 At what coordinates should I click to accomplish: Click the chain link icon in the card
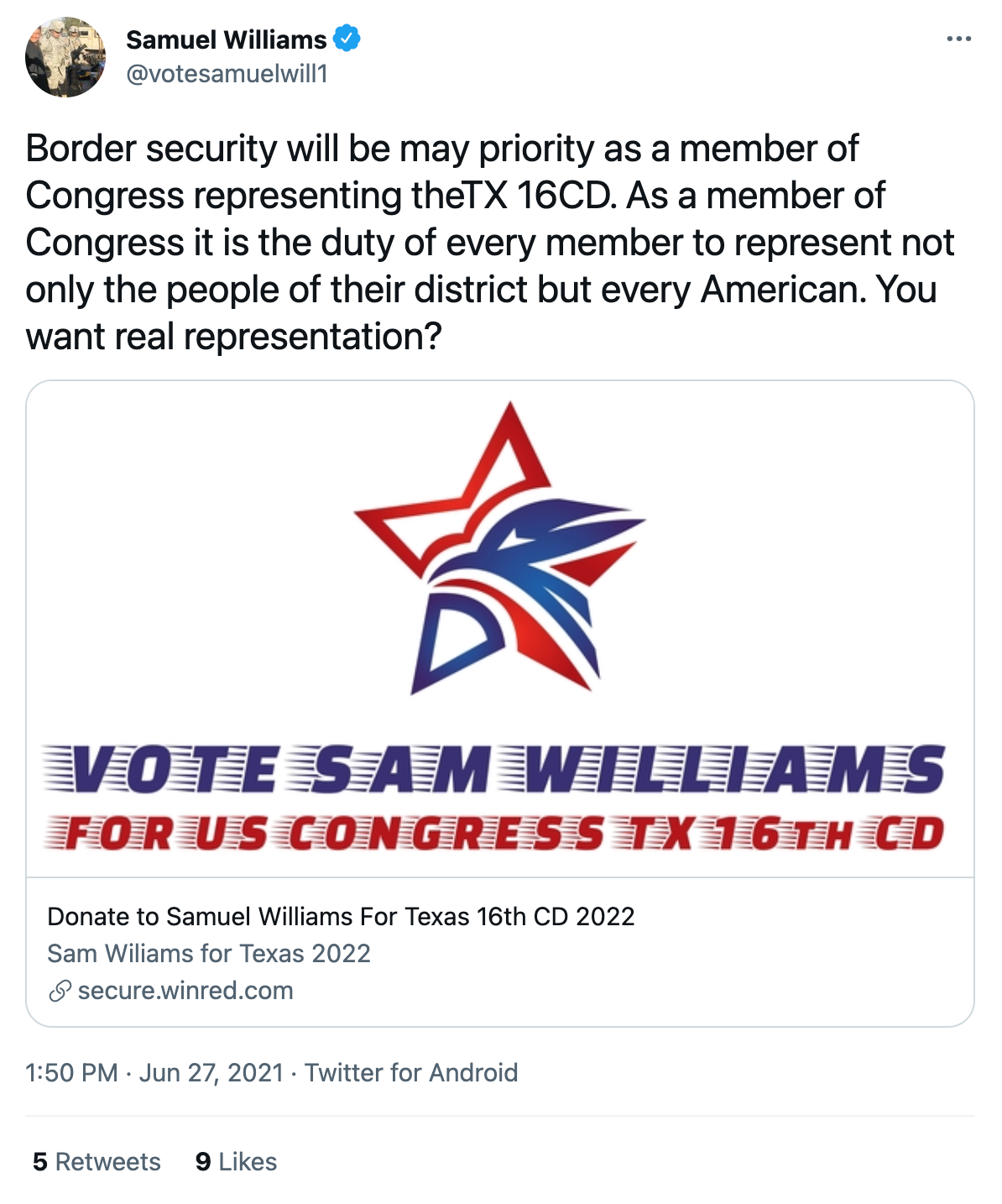click(x=60, y=991)
